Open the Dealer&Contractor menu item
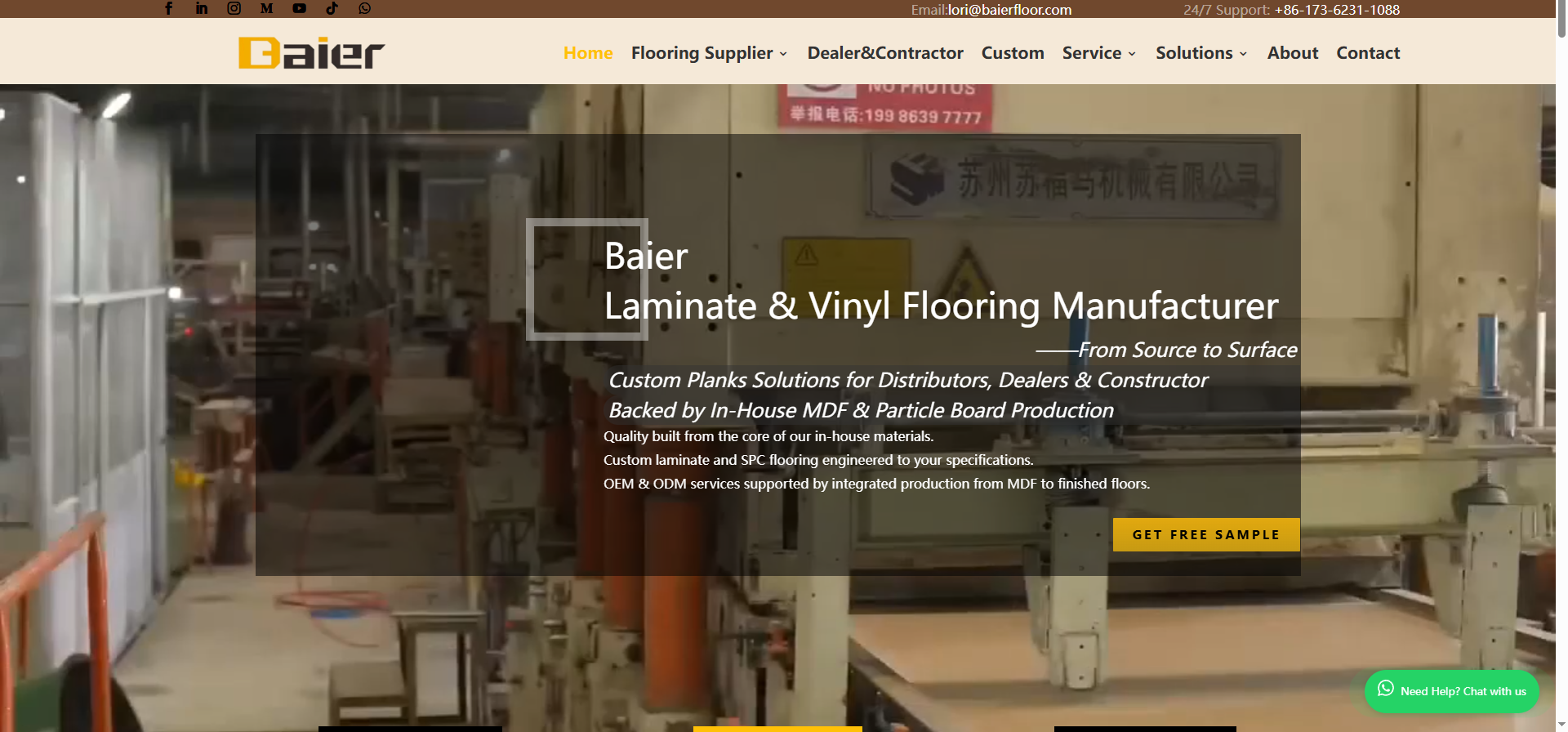Image resolution: width=1568 pixels, height=732 pixels. [885, 53]
